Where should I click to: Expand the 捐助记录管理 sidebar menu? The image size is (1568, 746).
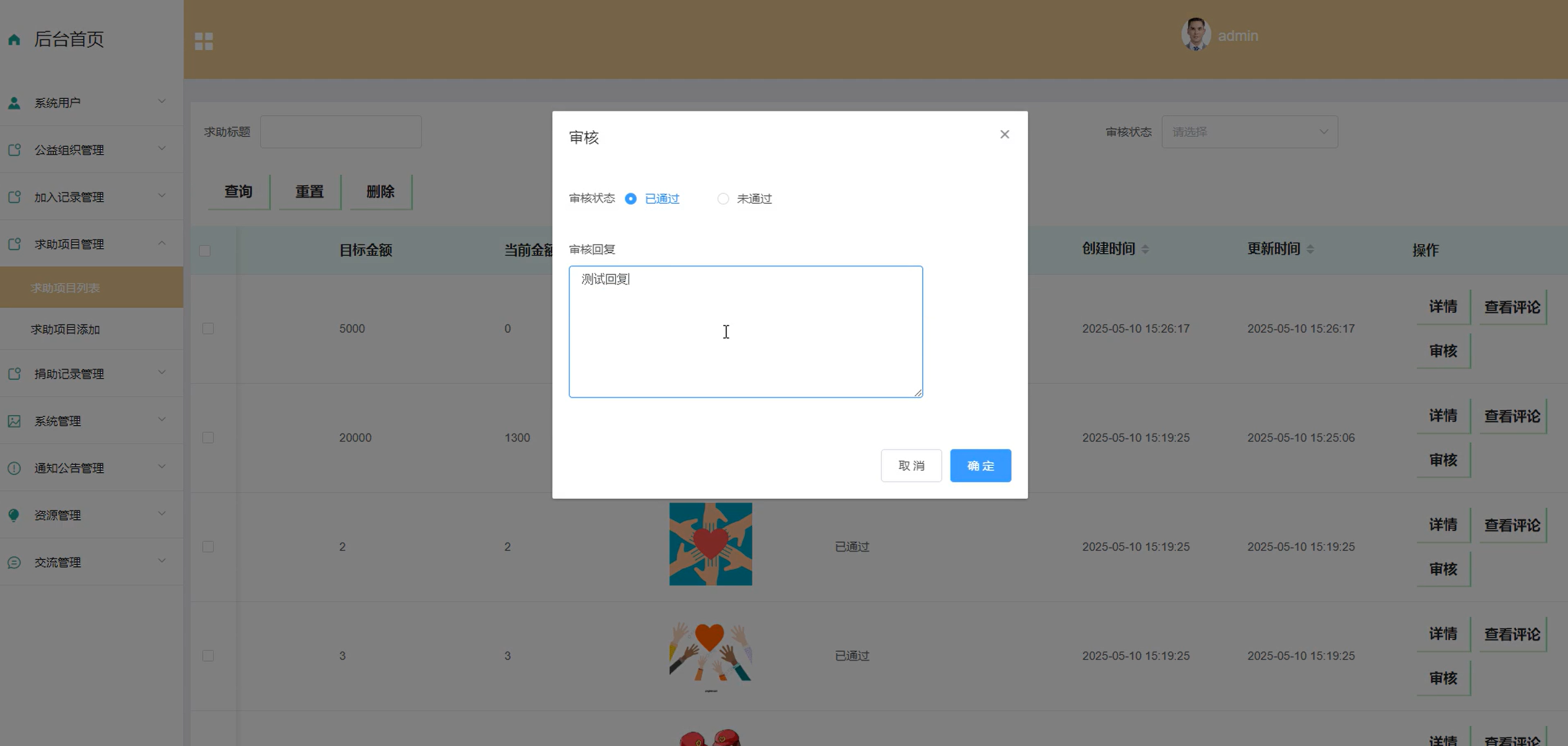(x=92, y=374)
